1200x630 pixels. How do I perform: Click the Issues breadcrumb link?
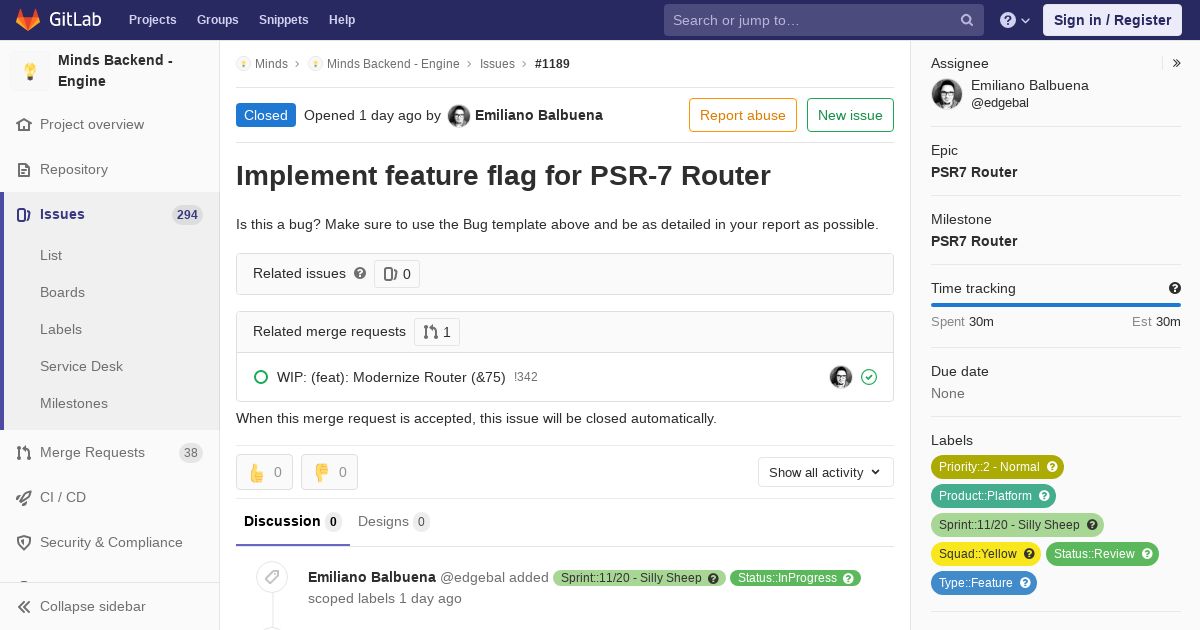click(x=497, y=64)
